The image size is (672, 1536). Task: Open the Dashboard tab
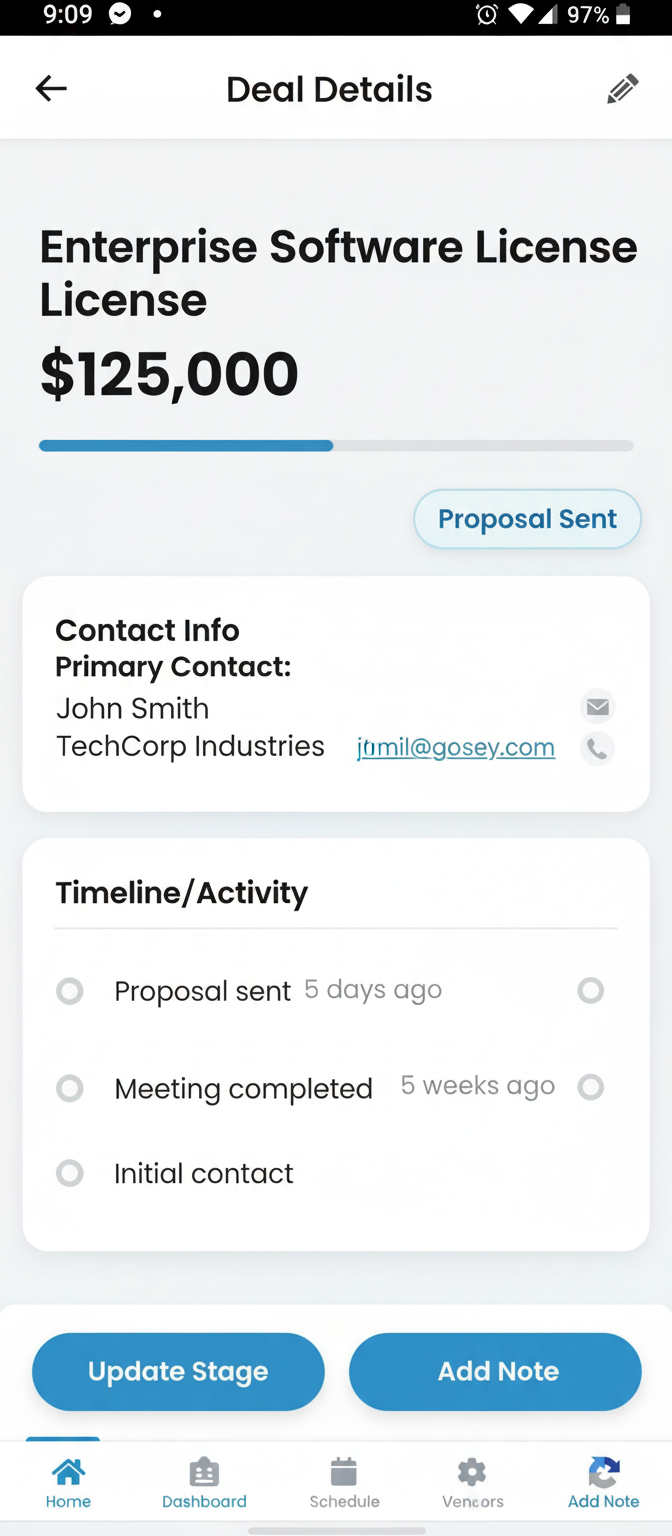tap(204, 1482)
